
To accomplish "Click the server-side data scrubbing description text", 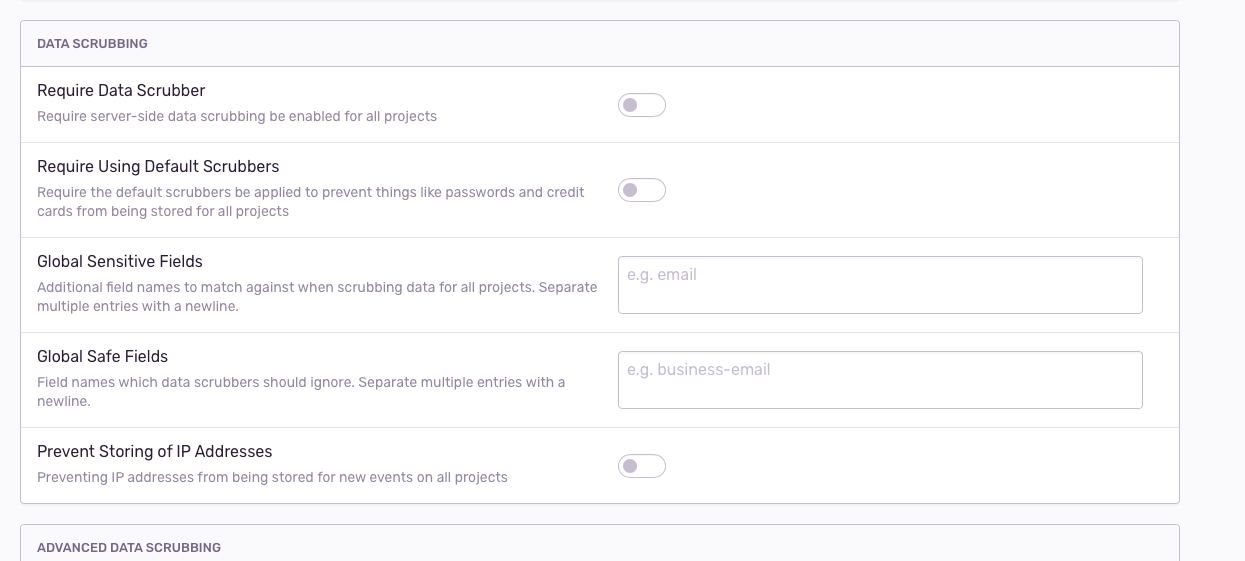I will point(237,116).
